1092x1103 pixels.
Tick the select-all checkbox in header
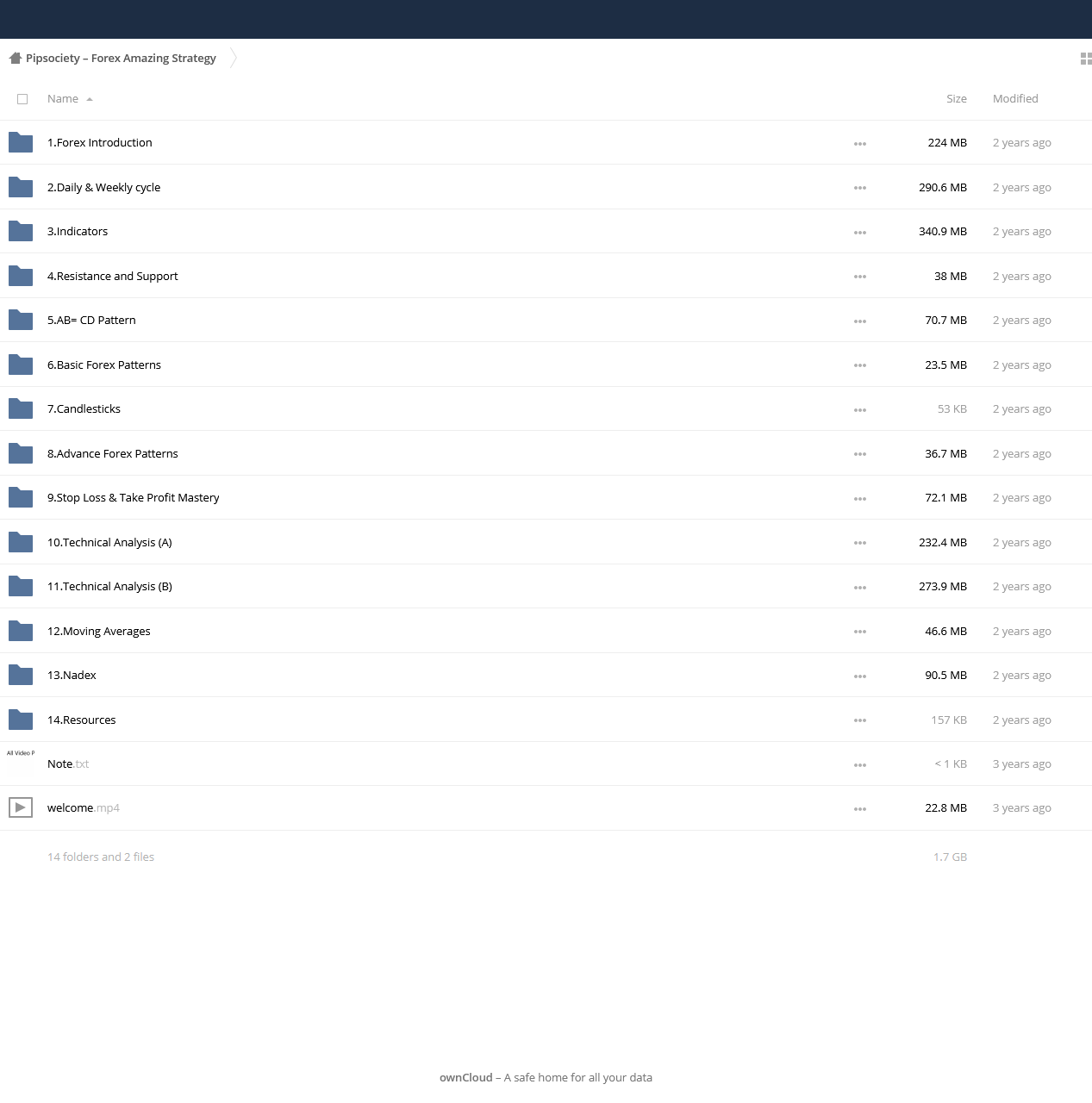click(22, 99)
